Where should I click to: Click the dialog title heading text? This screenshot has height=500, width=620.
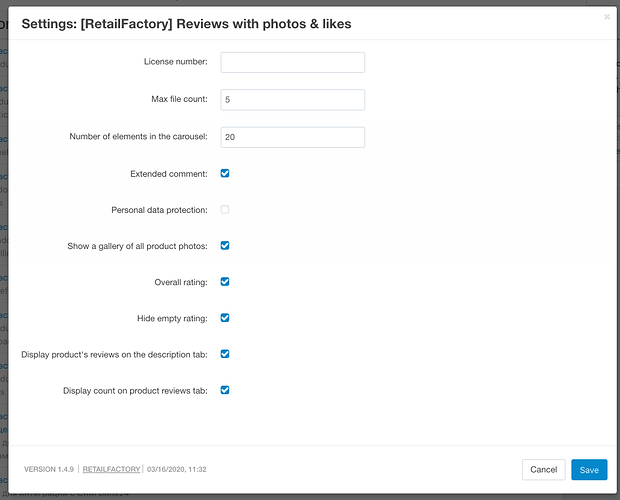(x=186, y=24)
